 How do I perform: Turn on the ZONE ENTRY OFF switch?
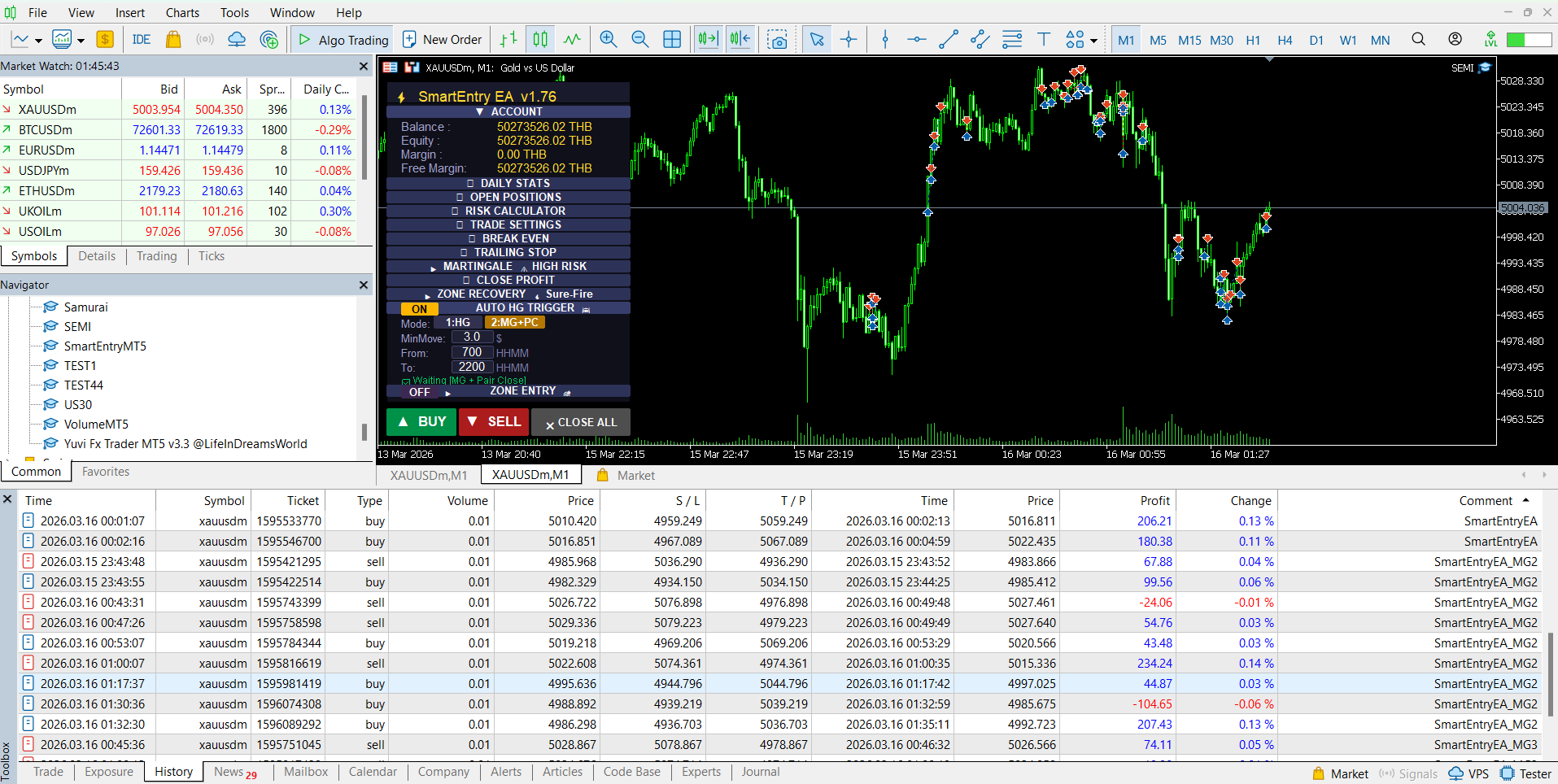click(419, 392)
